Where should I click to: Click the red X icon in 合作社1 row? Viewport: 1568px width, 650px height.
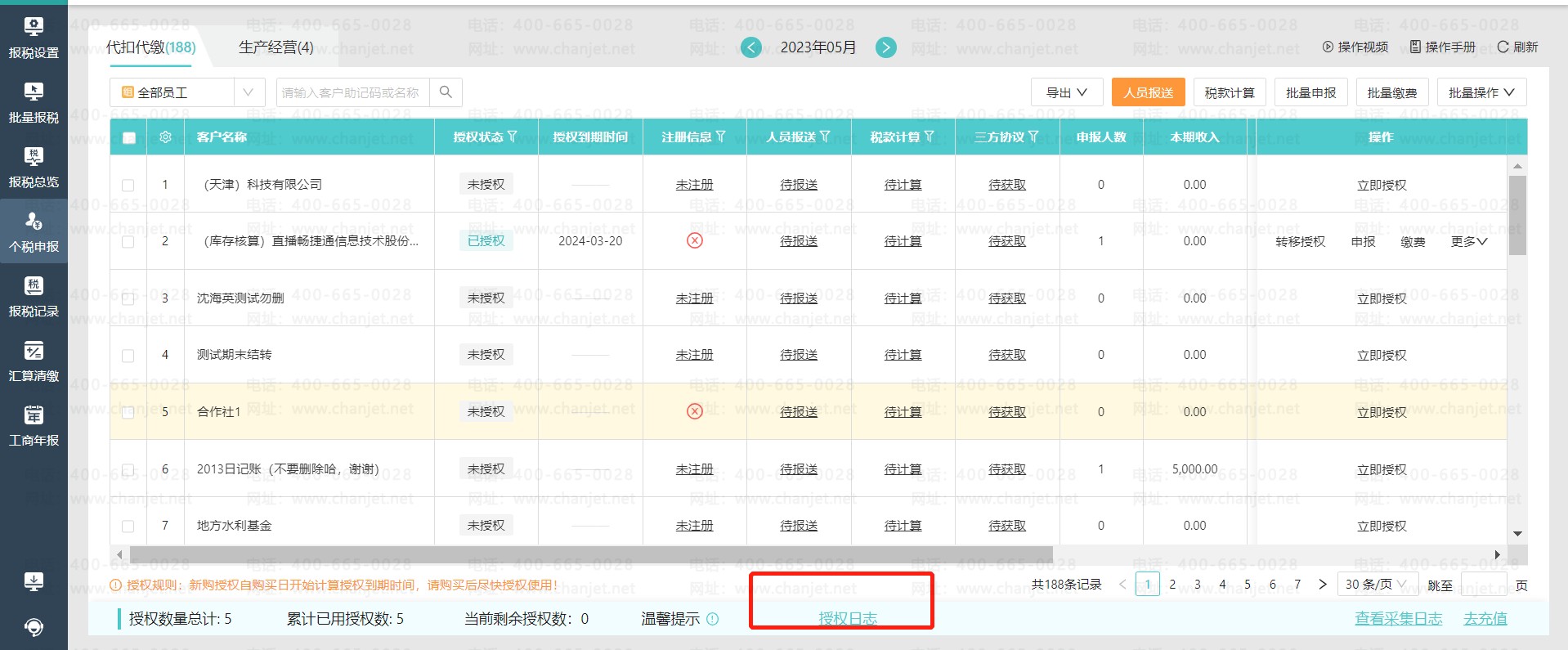point(695,411)
